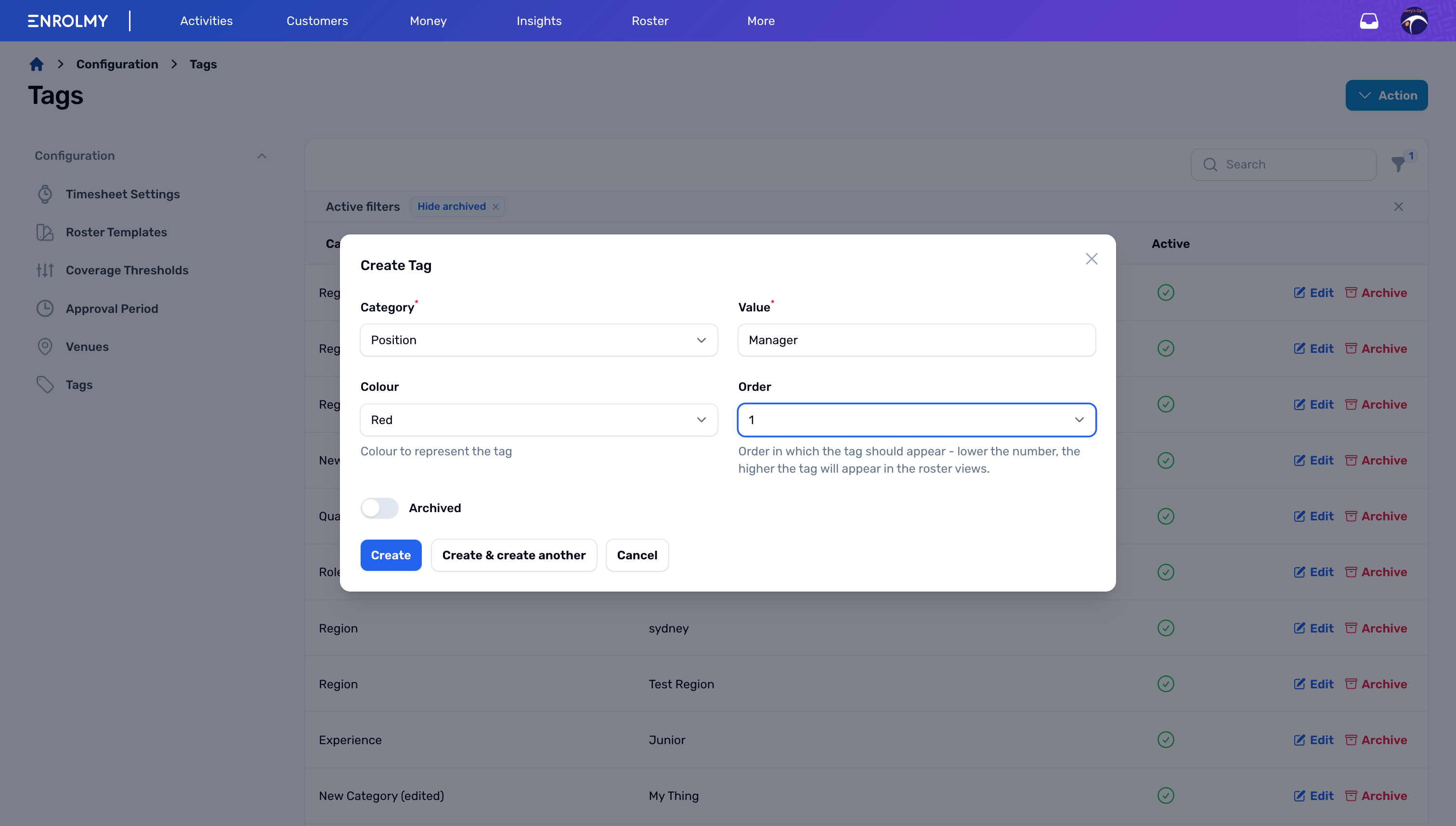
Task: Click Create & create another
Action: 514,555
